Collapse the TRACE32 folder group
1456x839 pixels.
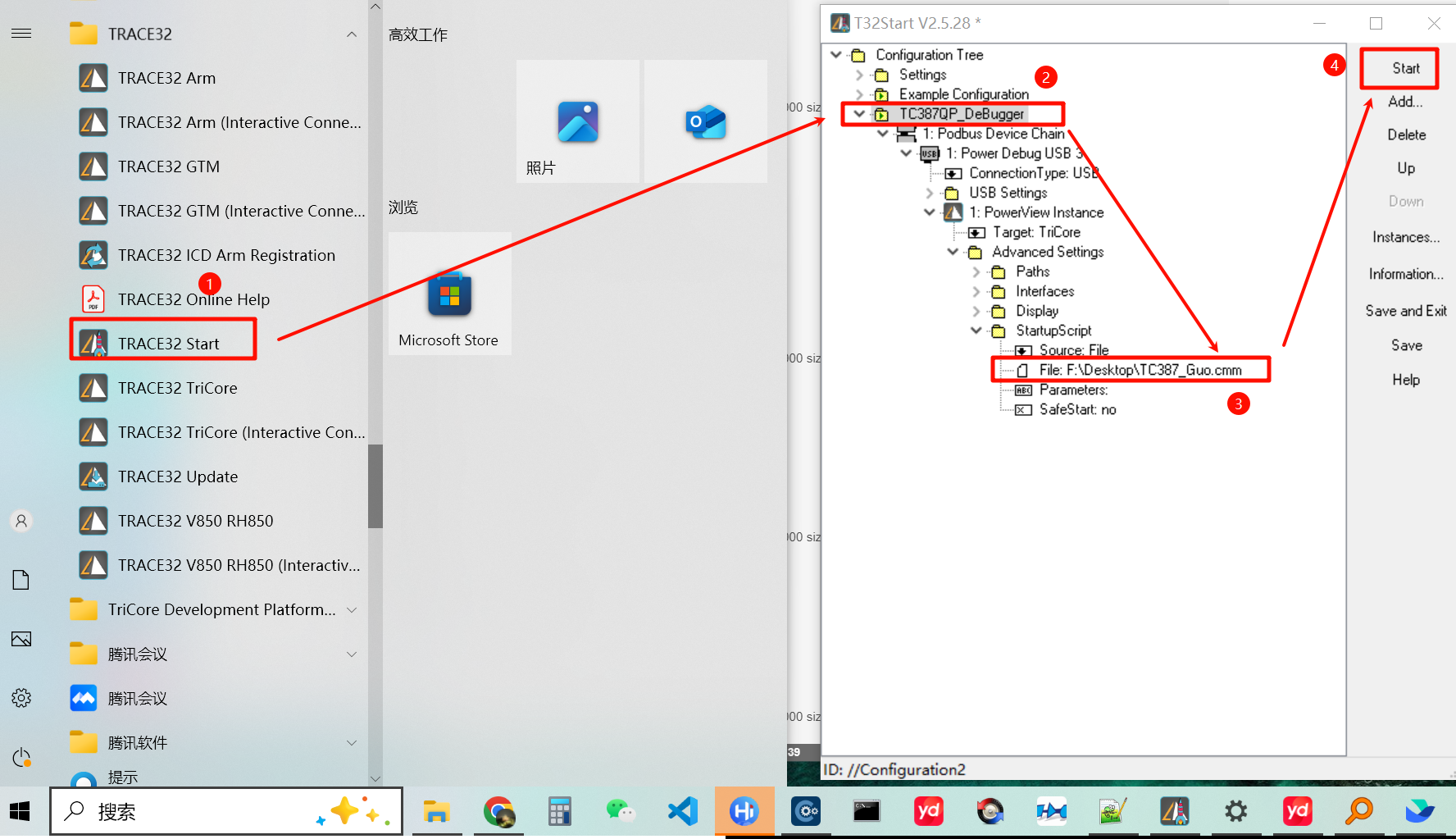(x=352, y=34)
